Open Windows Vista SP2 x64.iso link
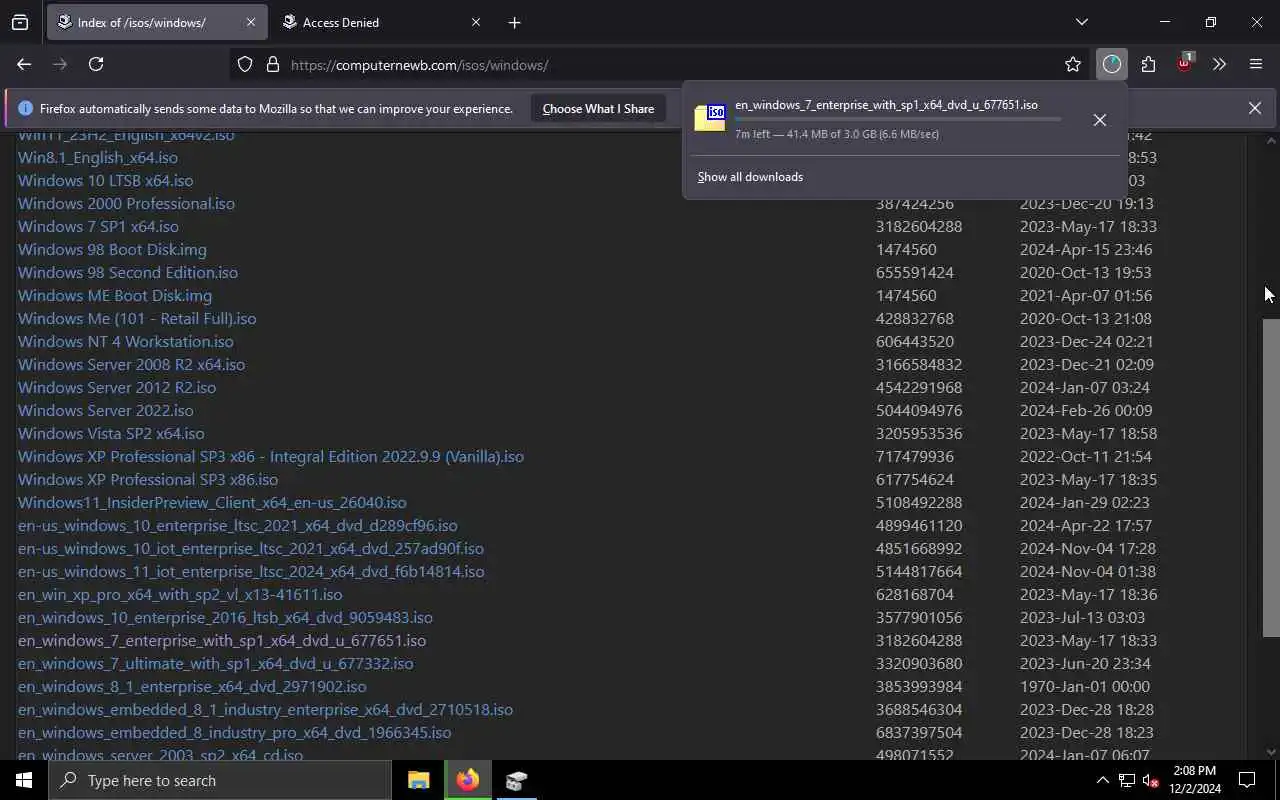Screen dimensions: 1280x800 [x=111, y=433]
